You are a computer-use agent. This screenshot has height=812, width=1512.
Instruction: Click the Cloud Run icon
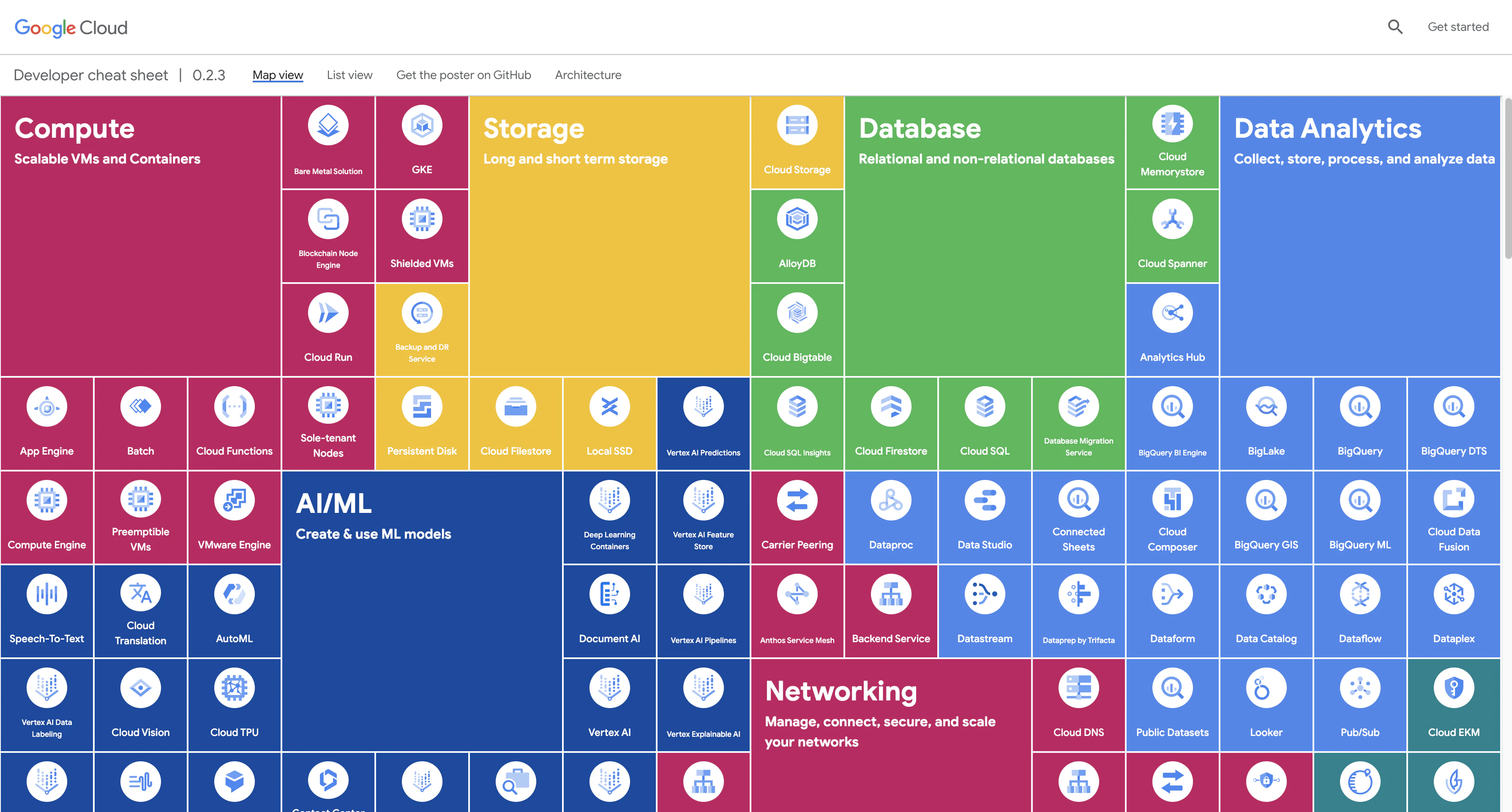click(328, 313)
